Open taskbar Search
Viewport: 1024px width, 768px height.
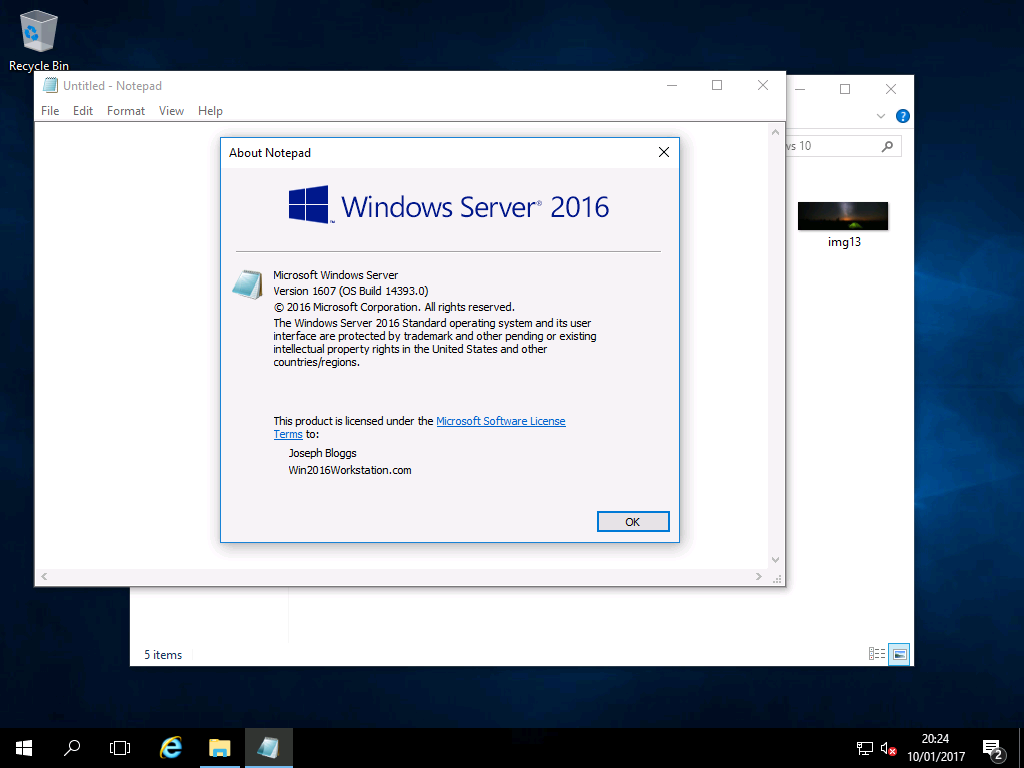(x=72, y=748)
